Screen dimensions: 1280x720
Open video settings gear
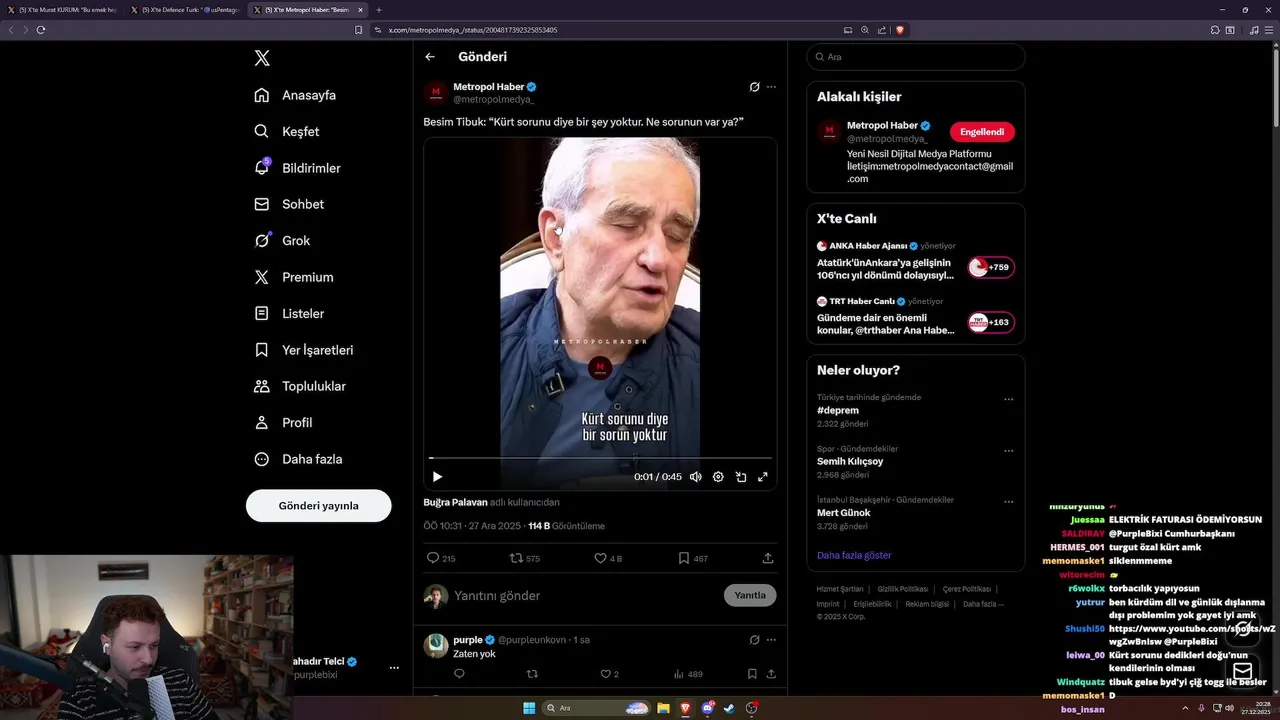click(718, 477)
